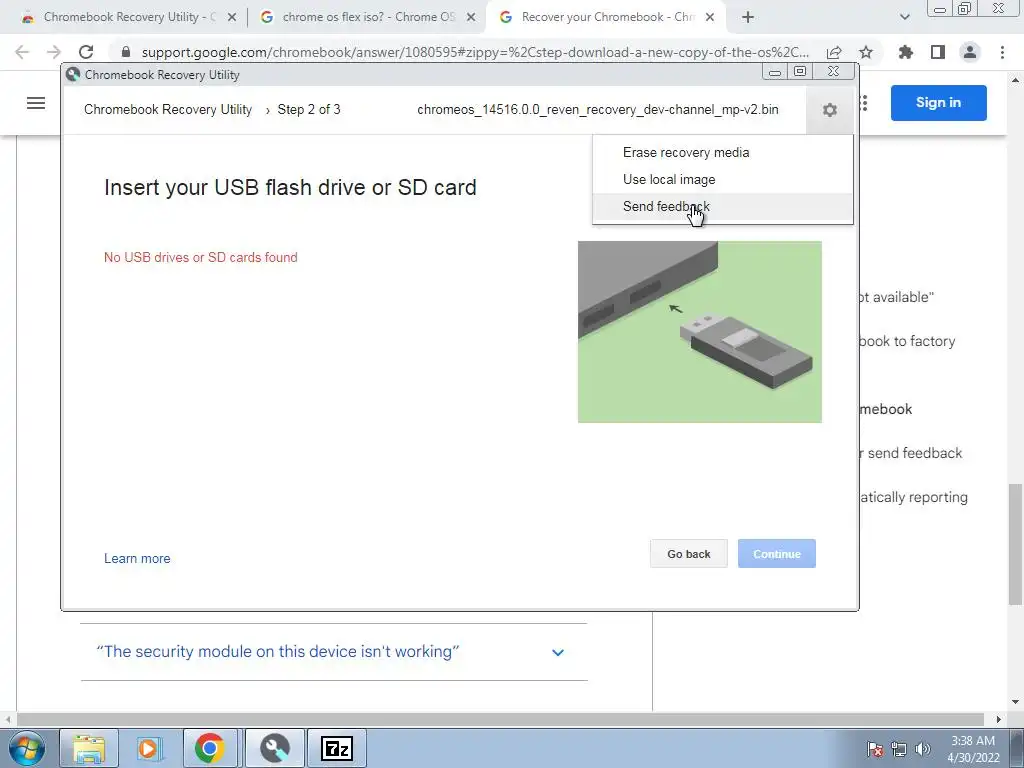Bookmark this page with the star icon
Screen dimensions: 1024x768
[x=866, y=52]
